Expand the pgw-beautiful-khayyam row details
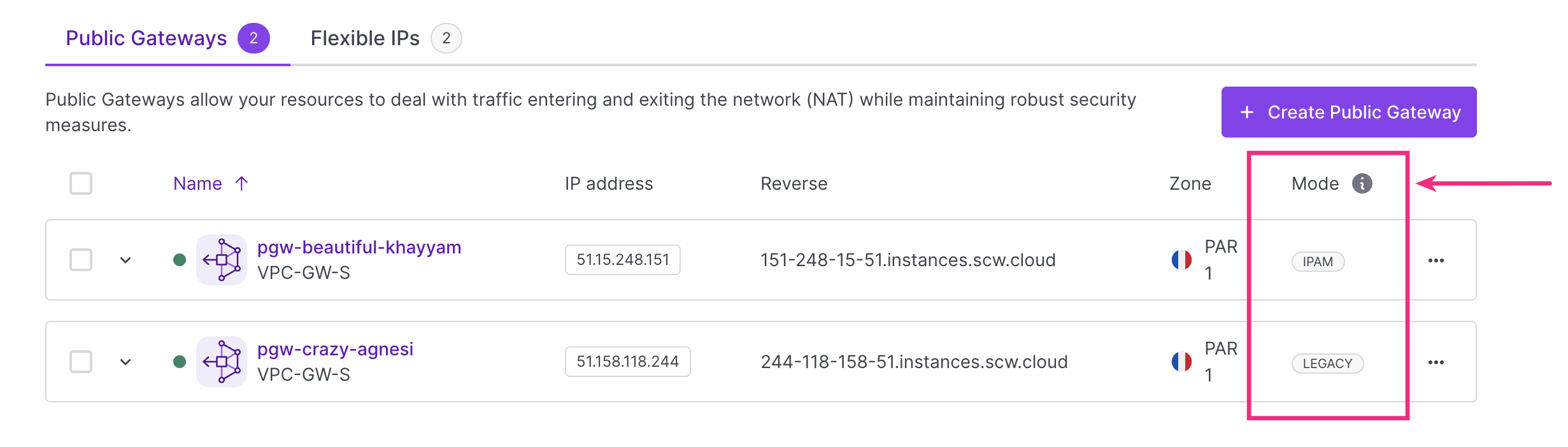This screenshot has width=1568, height=447. pyautogui.click(x=125, y=260)
